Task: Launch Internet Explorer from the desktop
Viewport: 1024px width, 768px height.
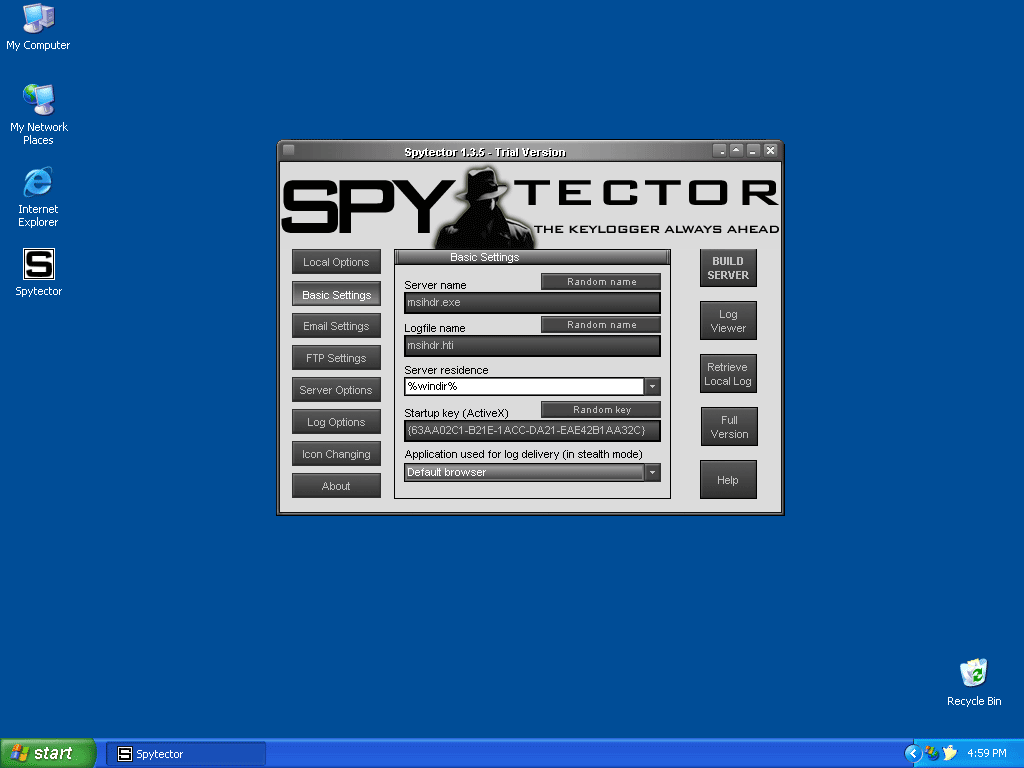Action: tap(38, 183)
